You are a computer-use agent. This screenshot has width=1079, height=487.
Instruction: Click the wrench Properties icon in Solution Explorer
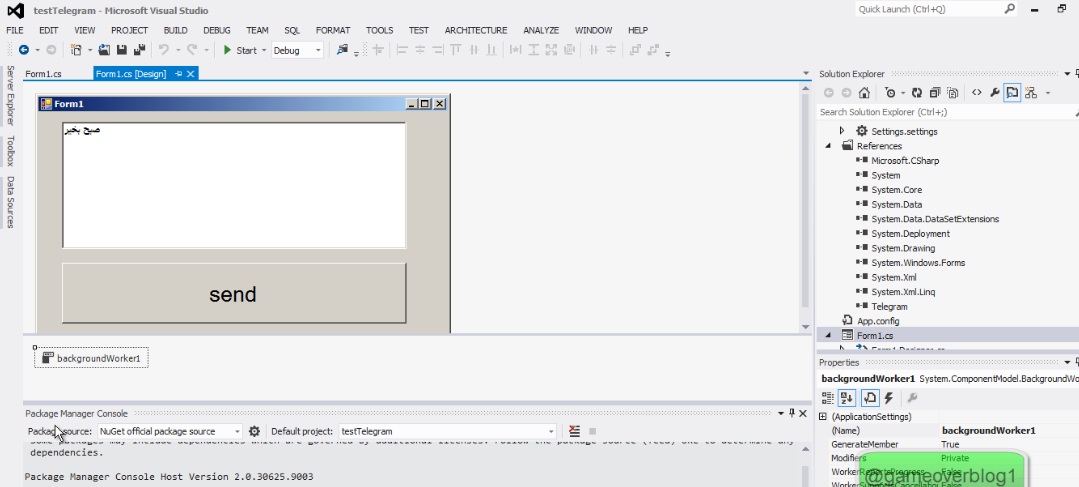pyautogui.click(x=994, y=93)
